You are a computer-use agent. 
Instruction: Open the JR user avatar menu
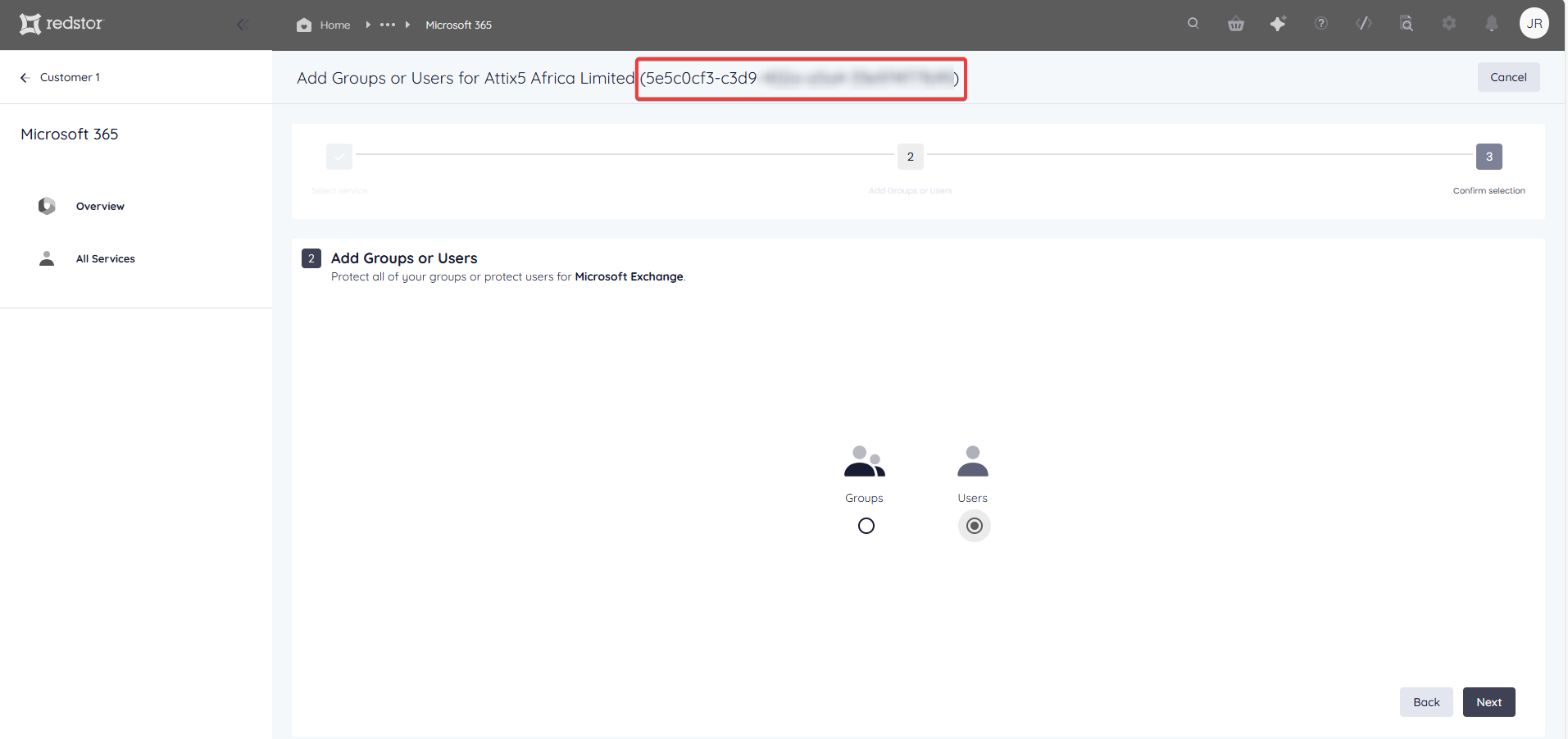tap(1534, 23)
